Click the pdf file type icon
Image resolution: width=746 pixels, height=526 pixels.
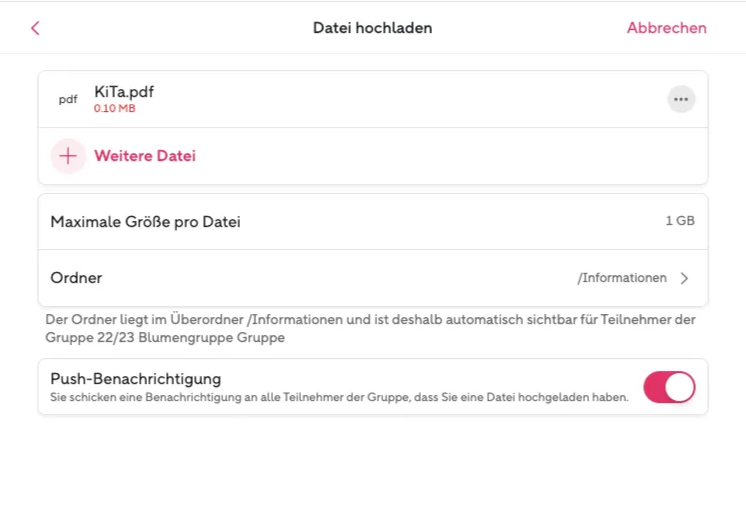68,99
